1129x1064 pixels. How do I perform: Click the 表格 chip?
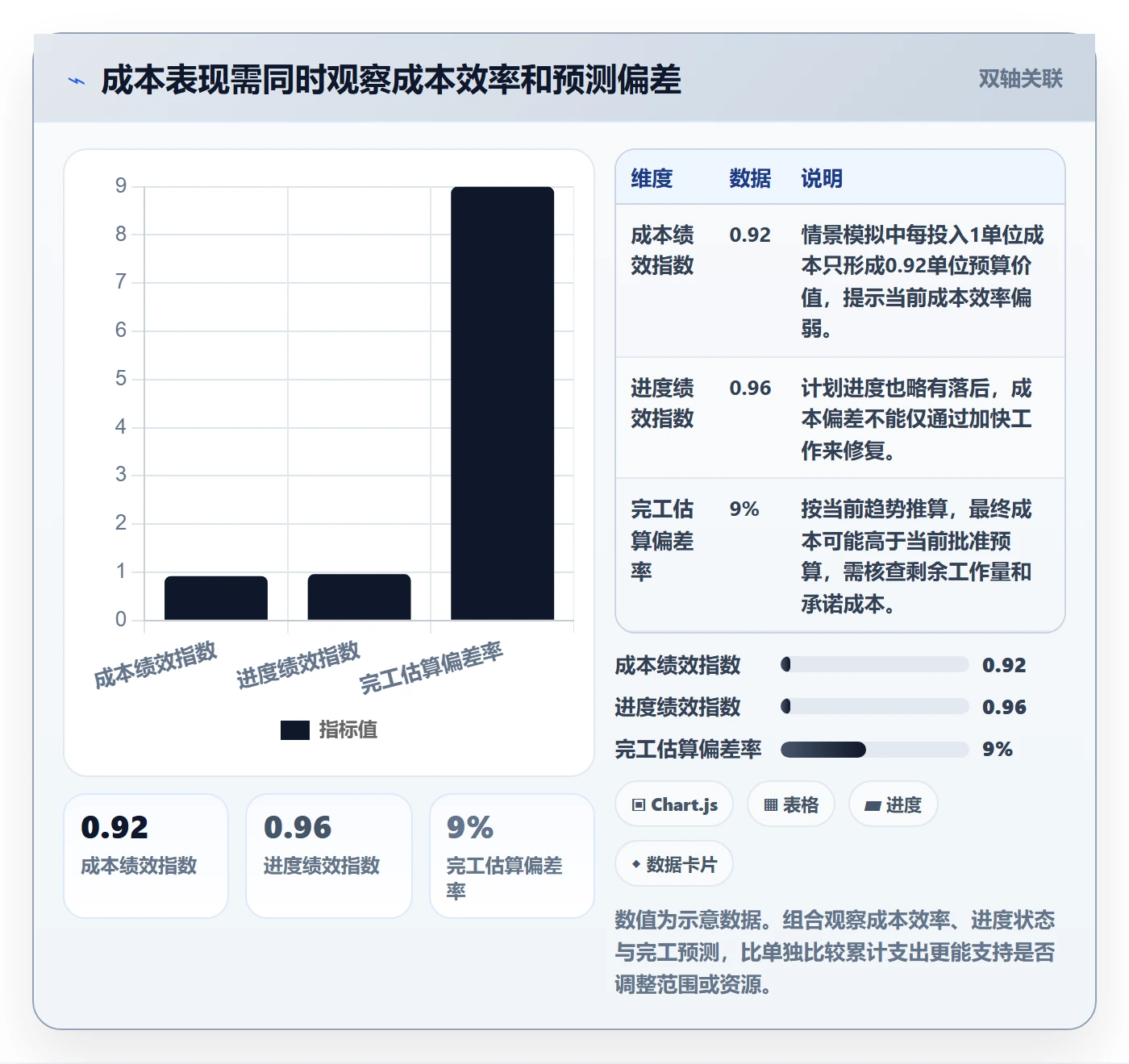click(791, 804)
